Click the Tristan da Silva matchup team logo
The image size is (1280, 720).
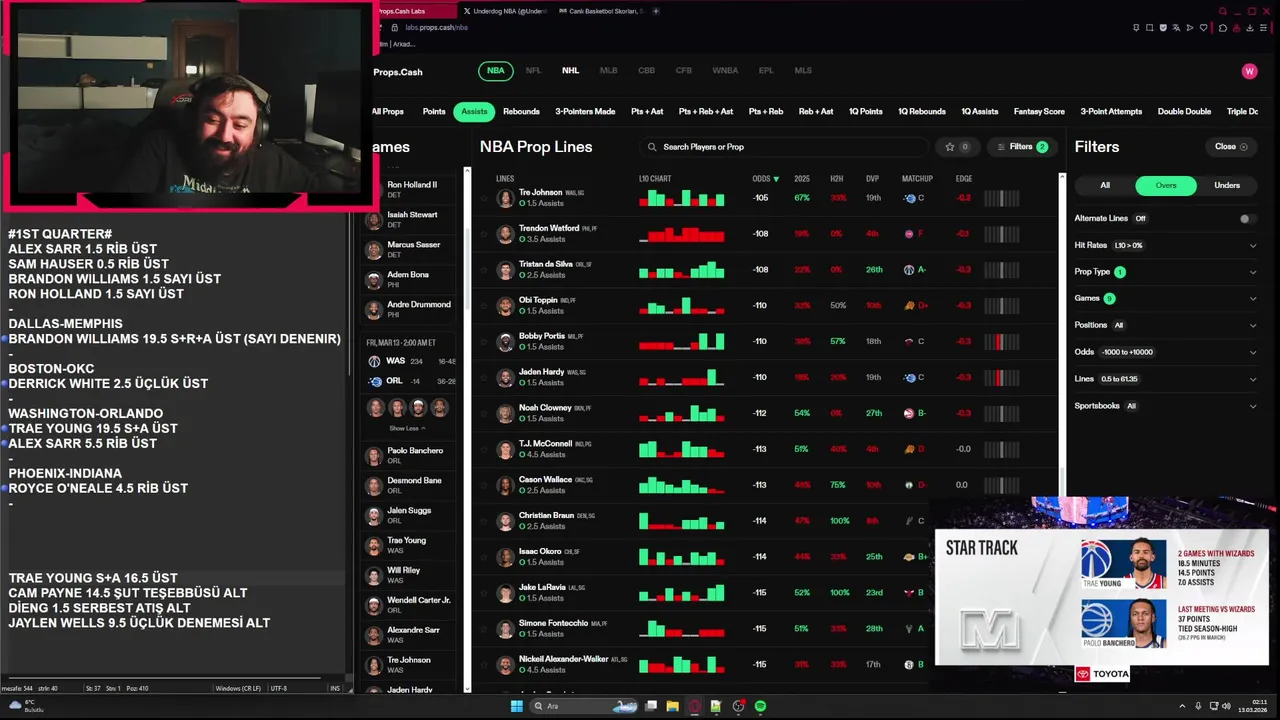click(909, 270)
